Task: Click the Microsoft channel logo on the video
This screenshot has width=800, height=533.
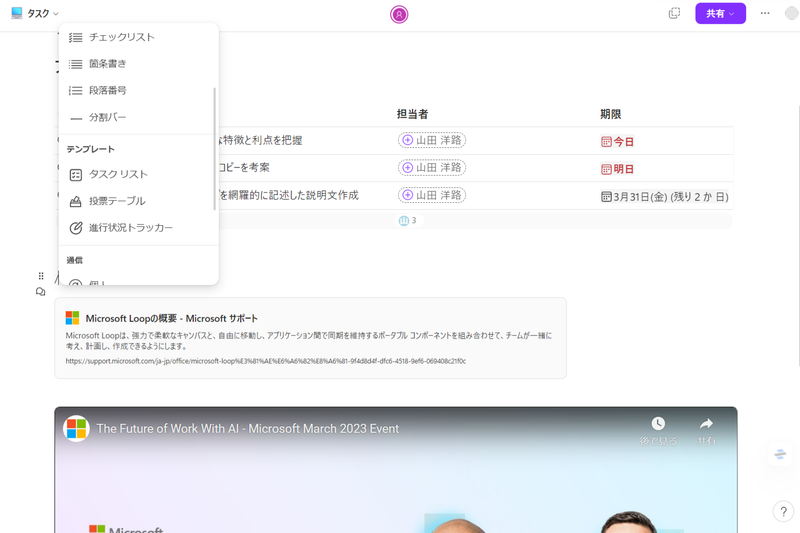Action: [77, 428]
